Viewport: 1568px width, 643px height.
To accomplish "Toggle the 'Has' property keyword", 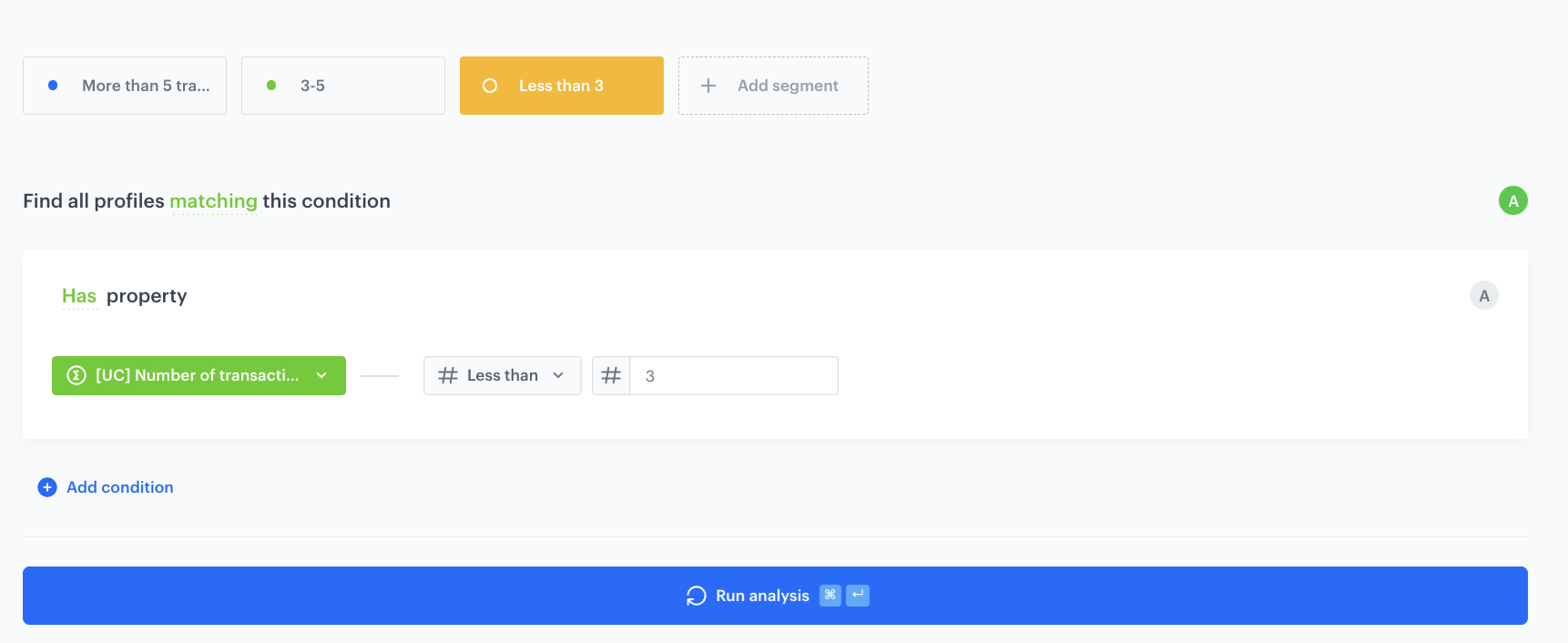I will click(x=79, y=296).
